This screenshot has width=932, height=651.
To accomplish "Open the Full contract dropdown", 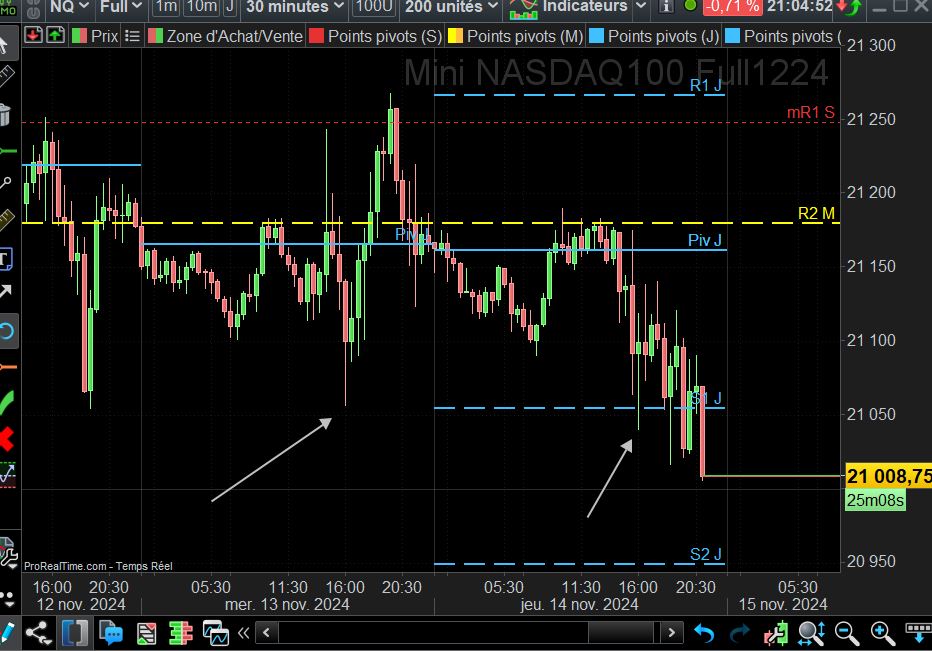I will (x=121, y=7).
